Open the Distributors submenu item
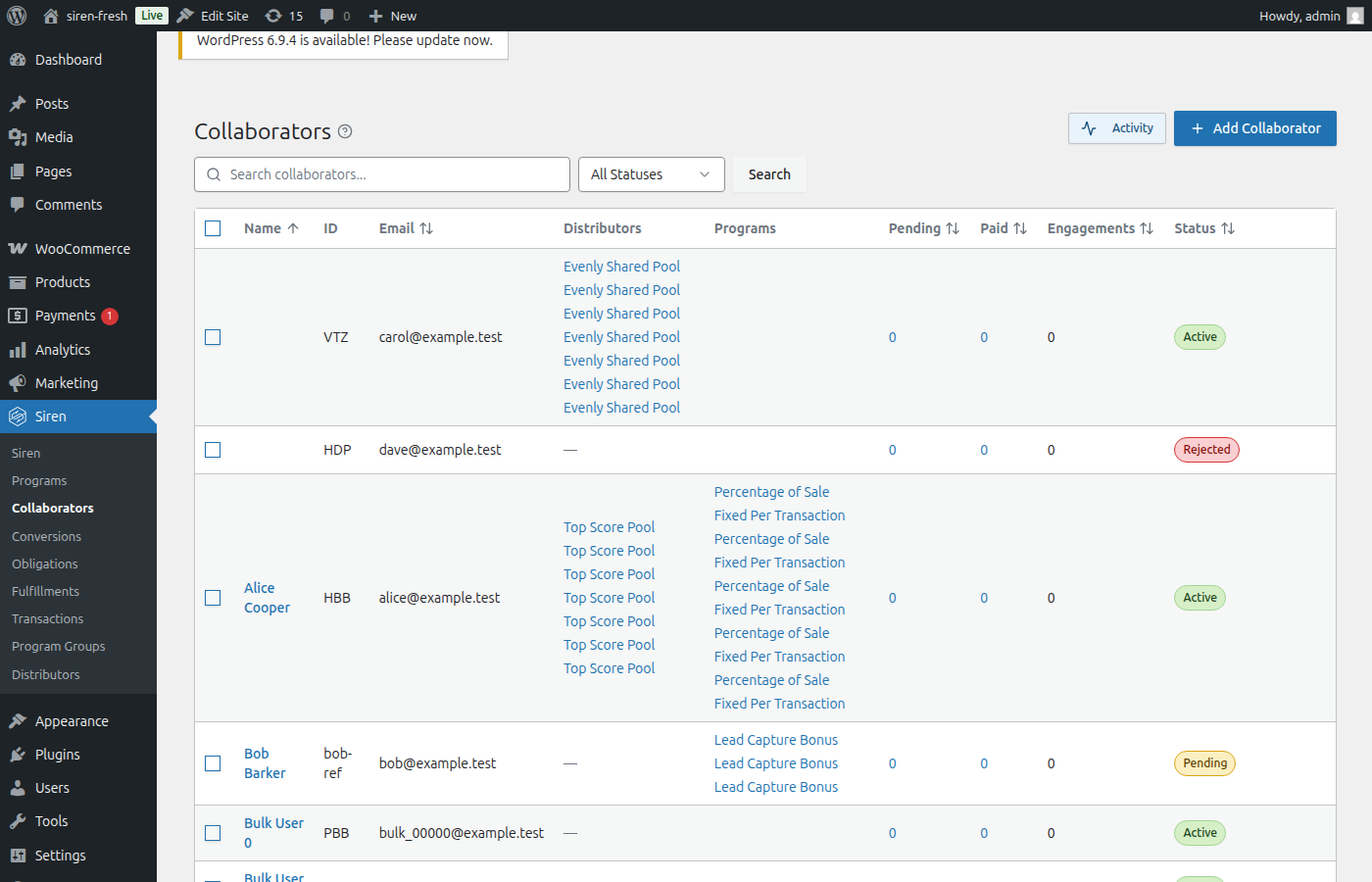The image size is (1372, 882). click(x=45, y=675)
